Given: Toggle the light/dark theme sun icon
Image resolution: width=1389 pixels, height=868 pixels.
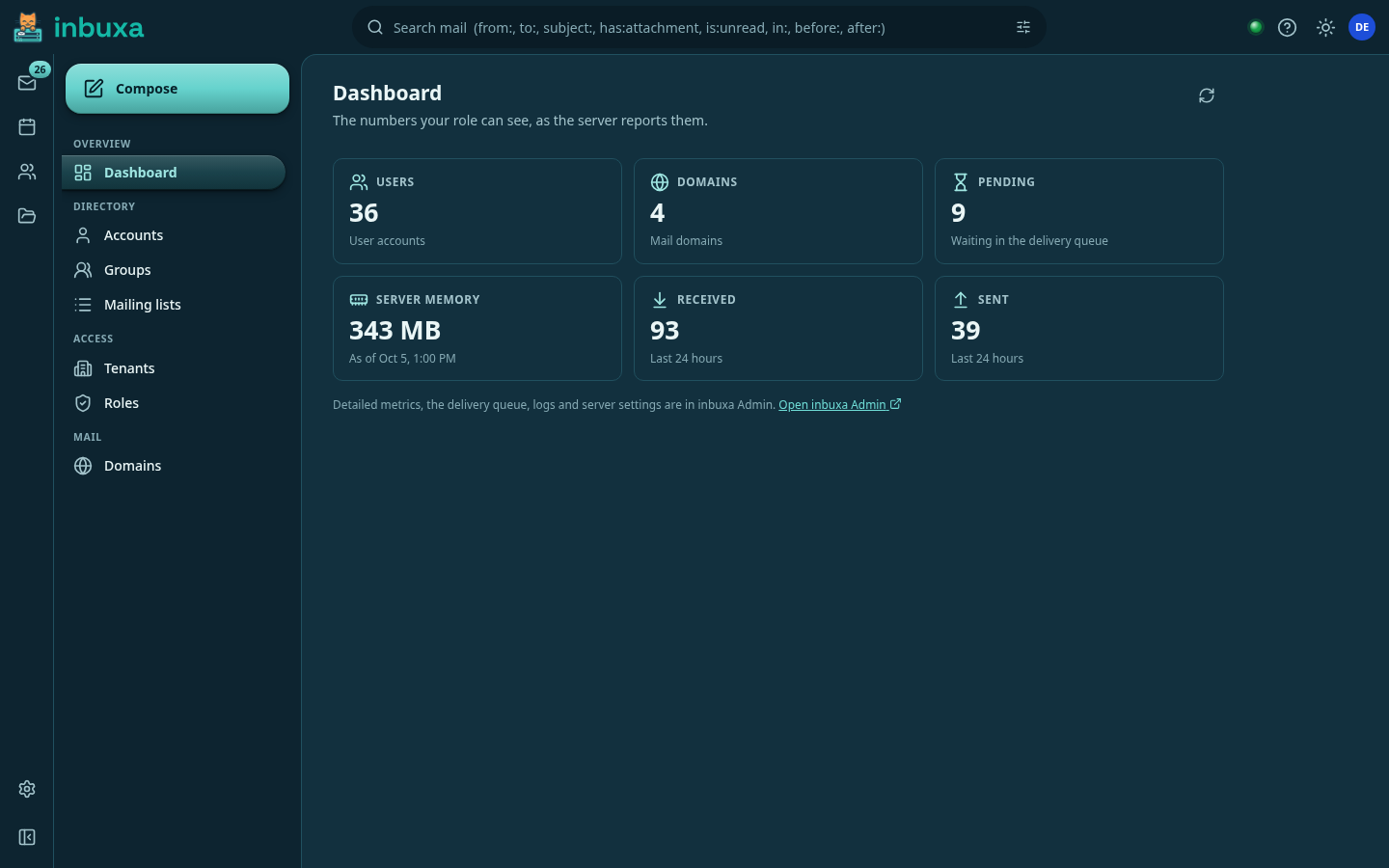Looking at the screenshot, I should [x=1325, y=27].
